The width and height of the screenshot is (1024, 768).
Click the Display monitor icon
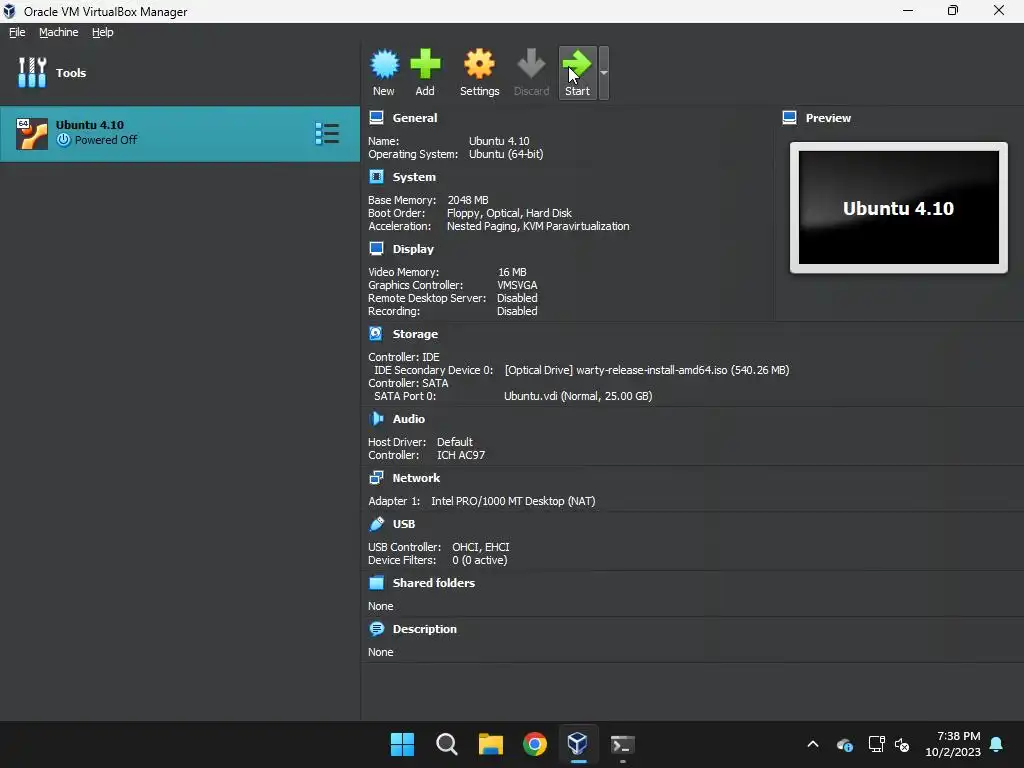coord(376,248)
